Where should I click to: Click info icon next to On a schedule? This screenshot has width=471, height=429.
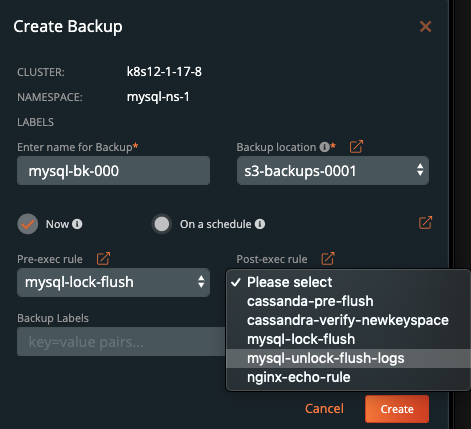pos(260,224)
